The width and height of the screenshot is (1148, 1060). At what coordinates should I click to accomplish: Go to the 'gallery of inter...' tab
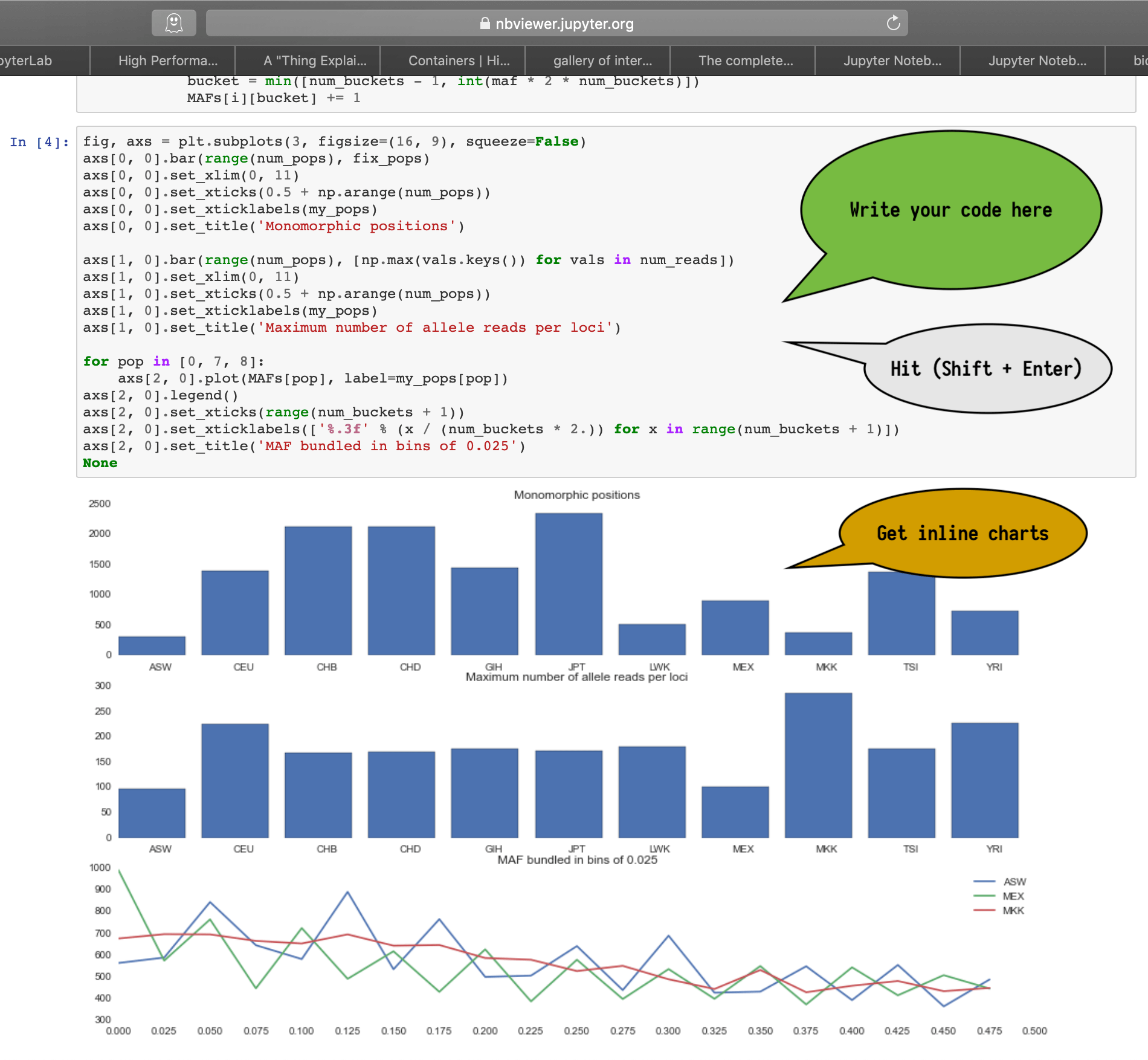pos(602,60)
